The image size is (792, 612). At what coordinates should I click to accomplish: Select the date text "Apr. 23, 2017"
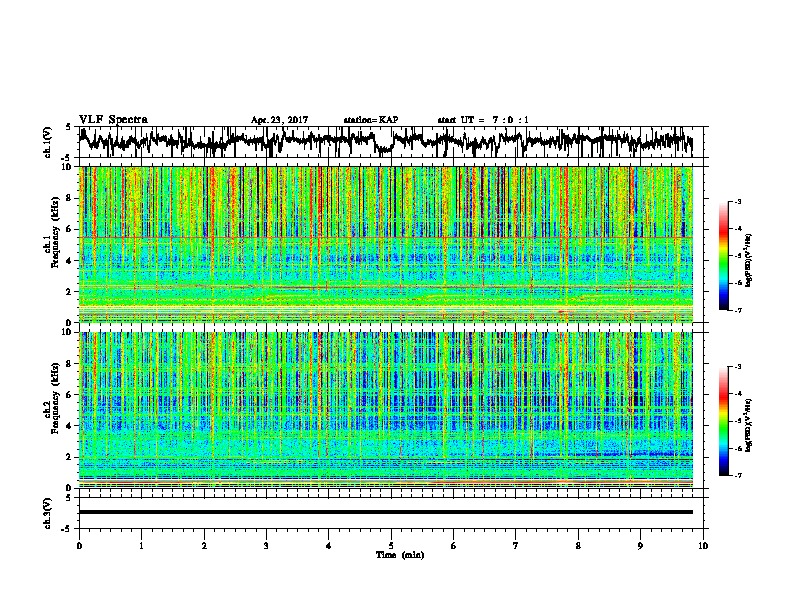279,120
